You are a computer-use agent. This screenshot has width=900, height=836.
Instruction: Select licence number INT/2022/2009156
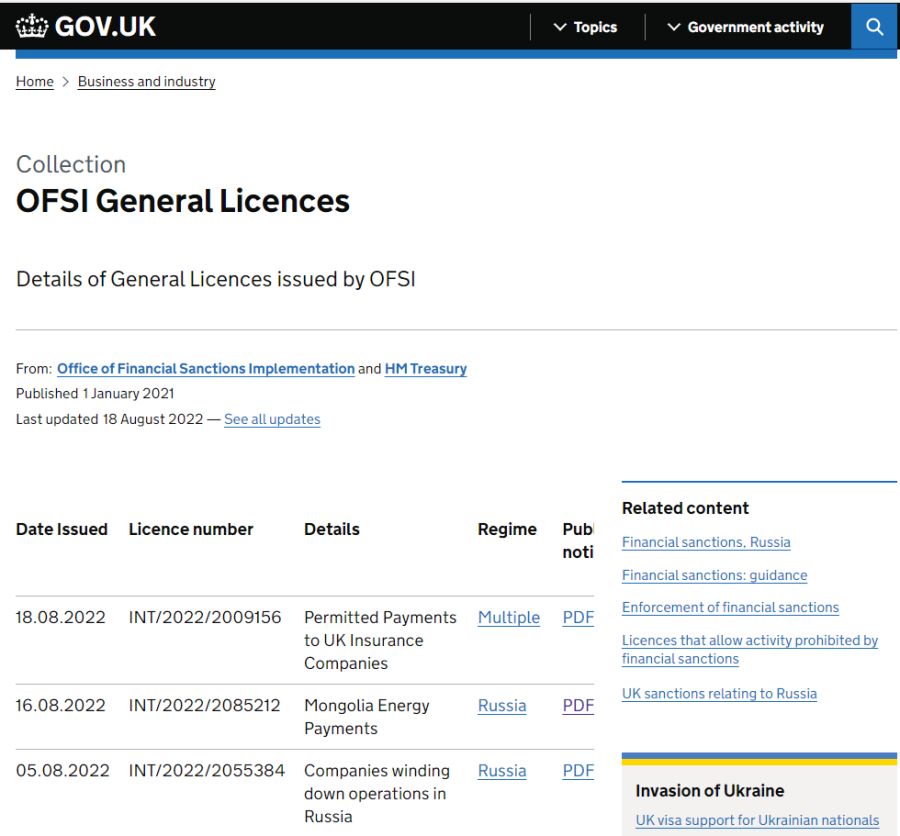pos(205,617)
